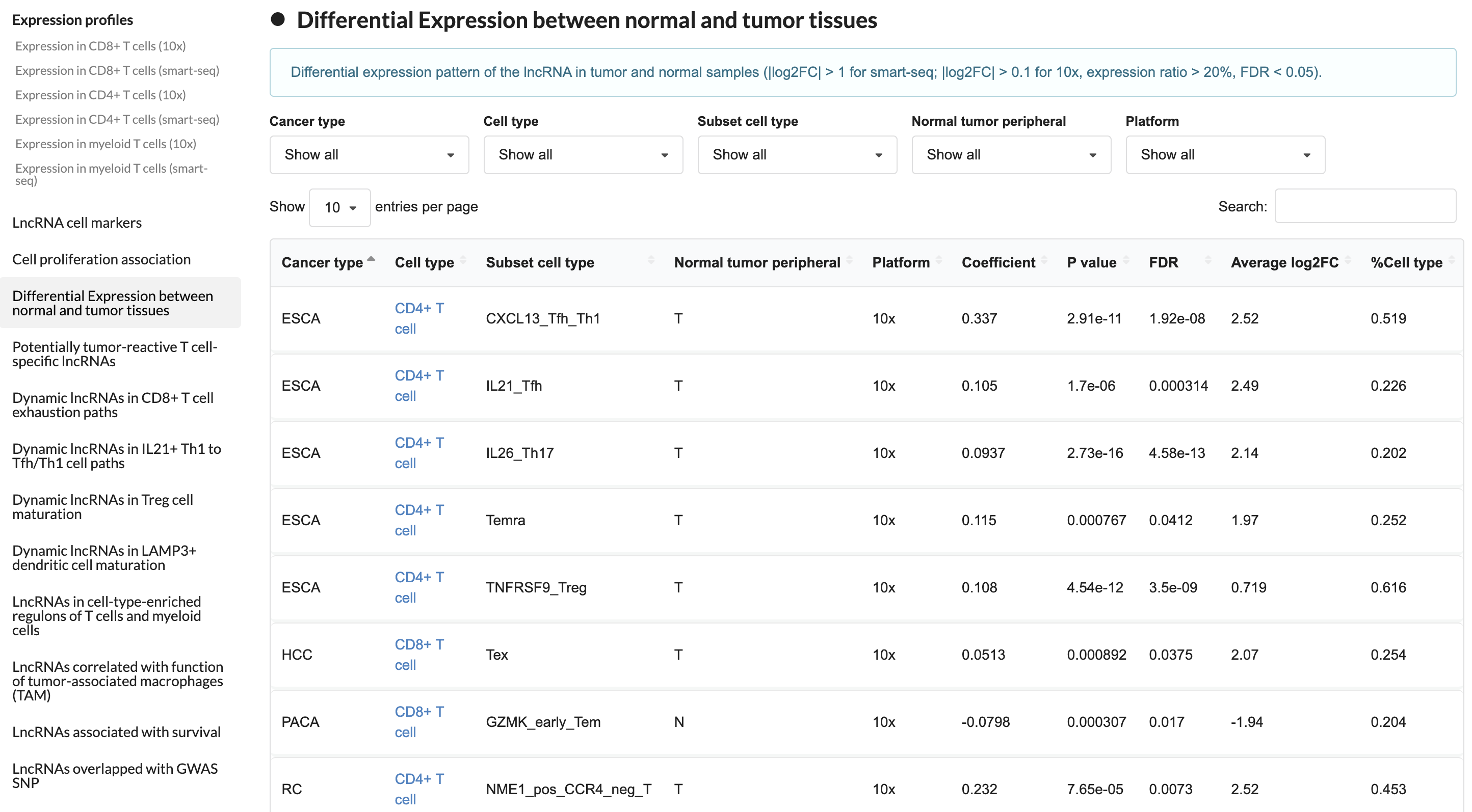The width and height of the screenshot is (1472, 812).
Task: Sort by Coefficient column sort icon
Action: [1044, 261]
